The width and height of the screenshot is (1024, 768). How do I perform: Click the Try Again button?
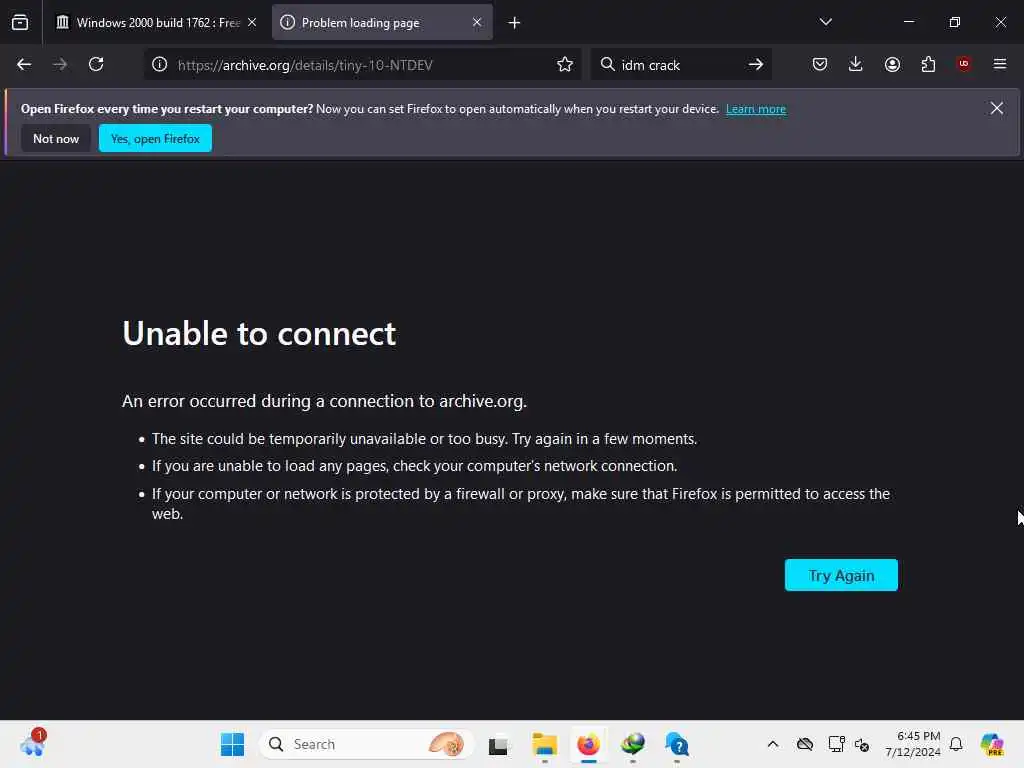click(x=841, y=575)
